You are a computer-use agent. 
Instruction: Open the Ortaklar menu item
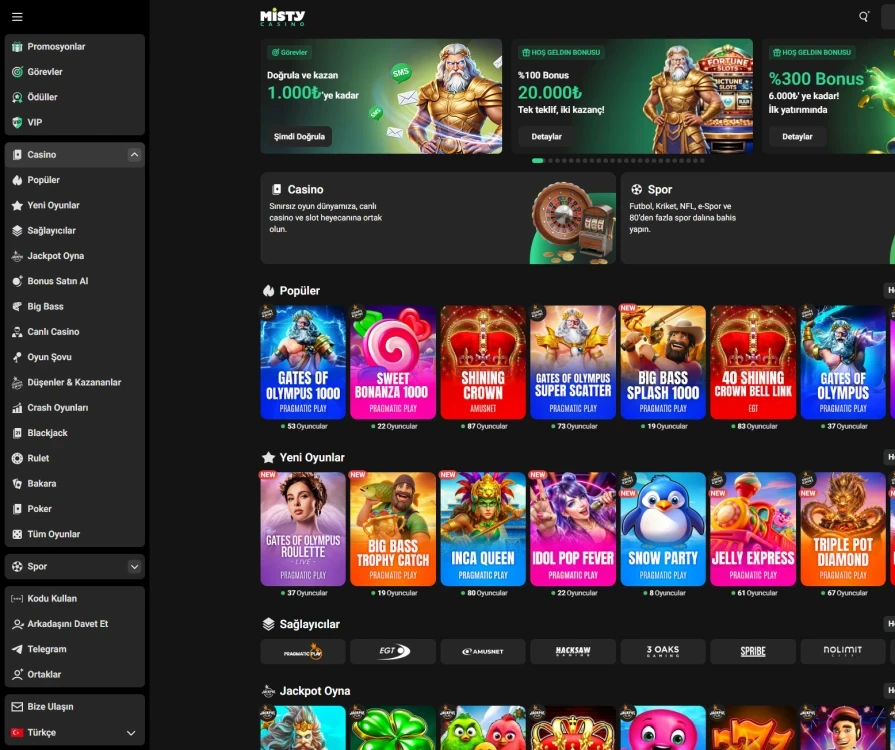tap(75, 675)
